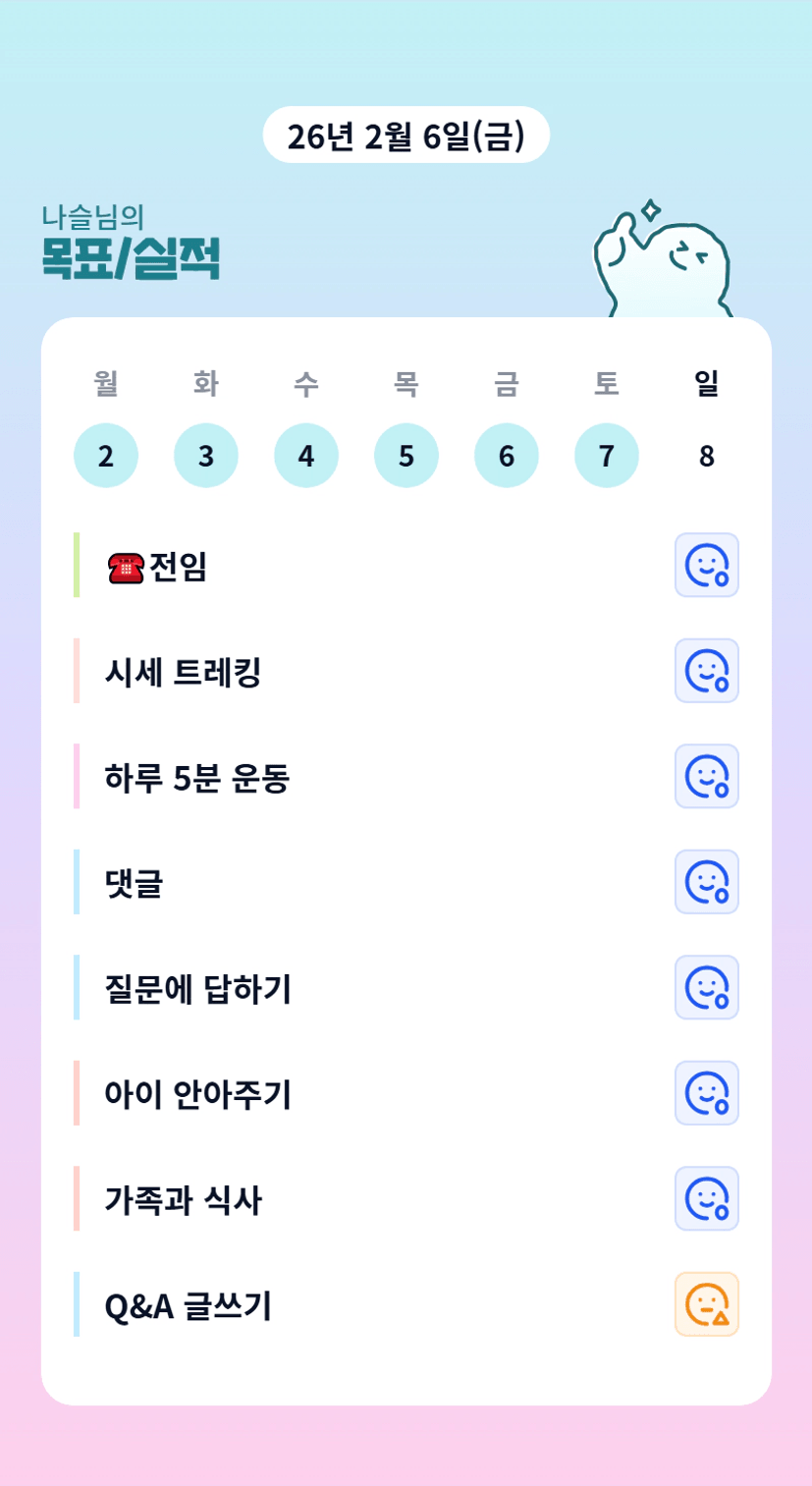Viewport: 812px width, 1486px height.
Task: Tap the blue smiley icon beside 댓글
Action: point(706,882)
